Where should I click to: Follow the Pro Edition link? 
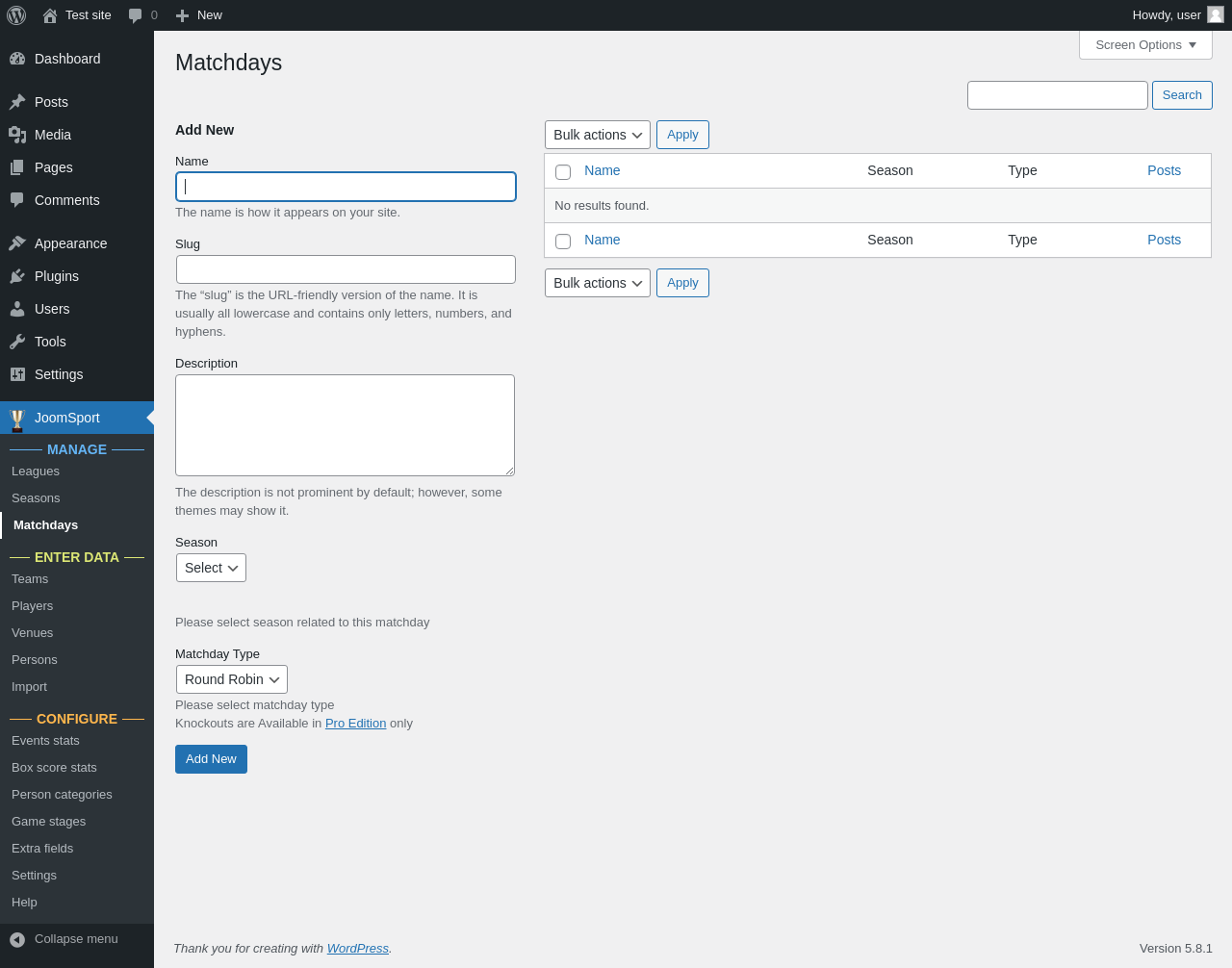point(355,724)
